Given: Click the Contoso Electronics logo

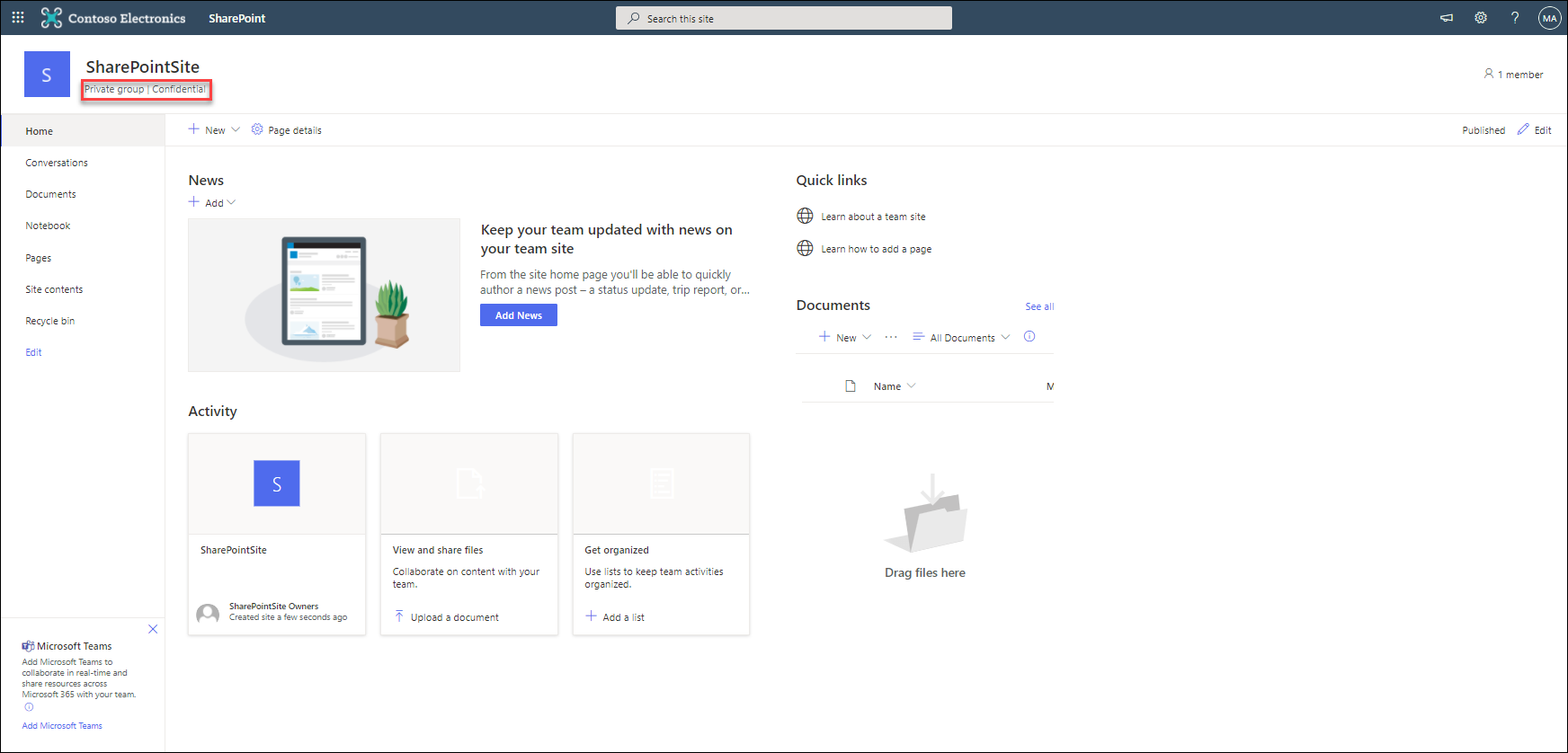Looking at the screenshot, I should click(113, 18).
